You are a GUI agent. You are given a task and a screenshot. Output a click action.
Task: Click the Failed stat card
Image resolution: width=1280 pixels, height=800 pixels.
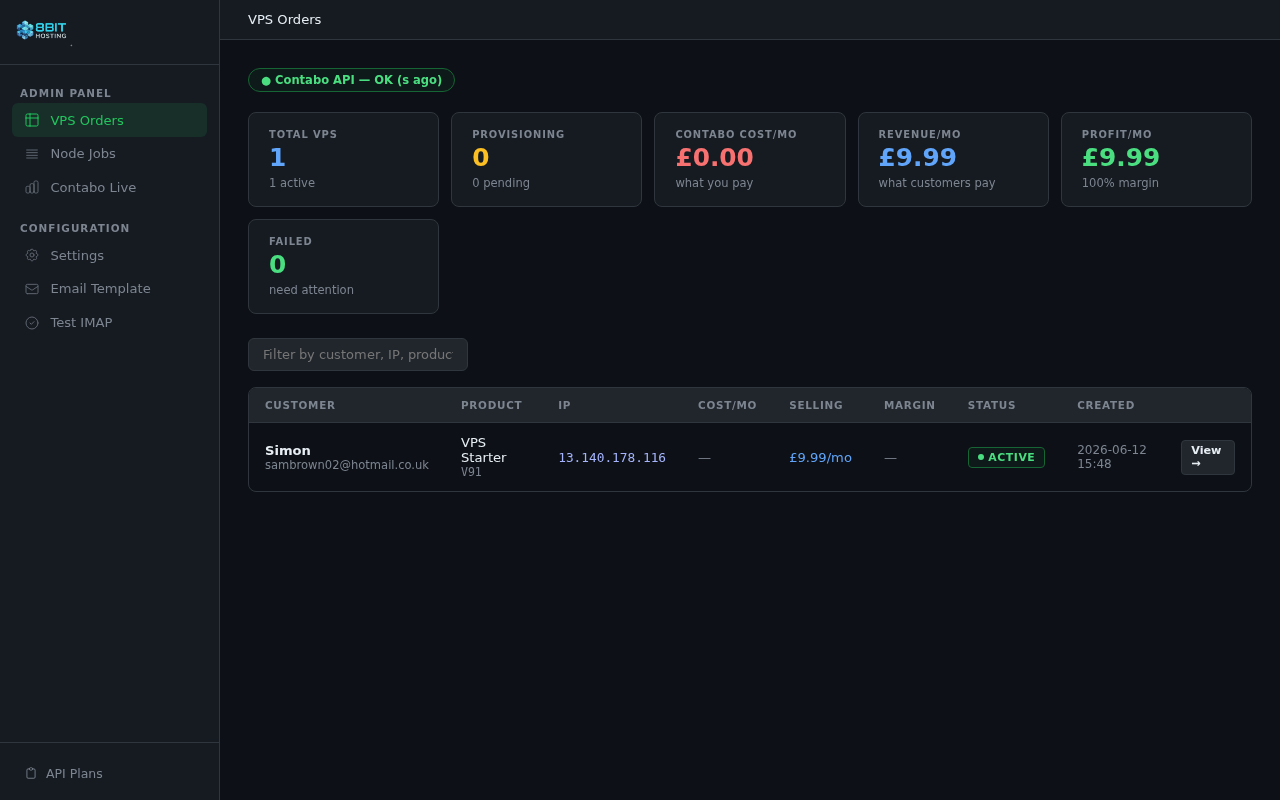[x=343, y=266]
